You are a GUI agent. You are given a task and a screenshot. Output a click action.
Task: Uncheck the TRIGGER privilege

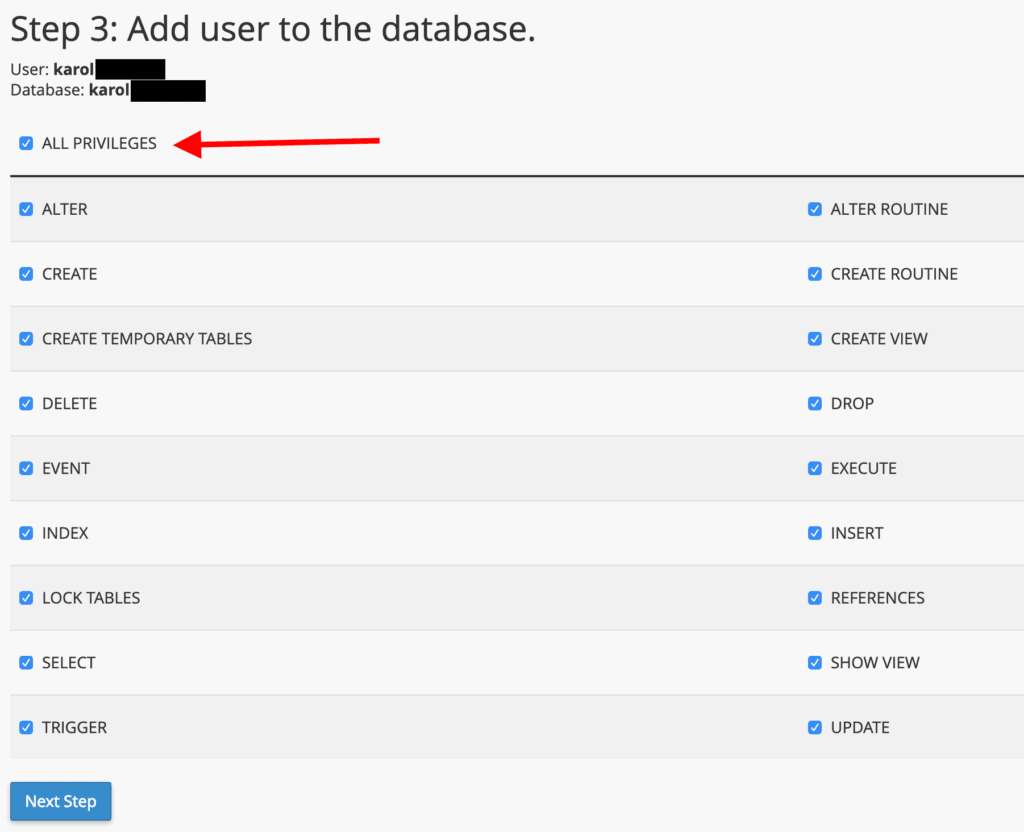point(26,728)
